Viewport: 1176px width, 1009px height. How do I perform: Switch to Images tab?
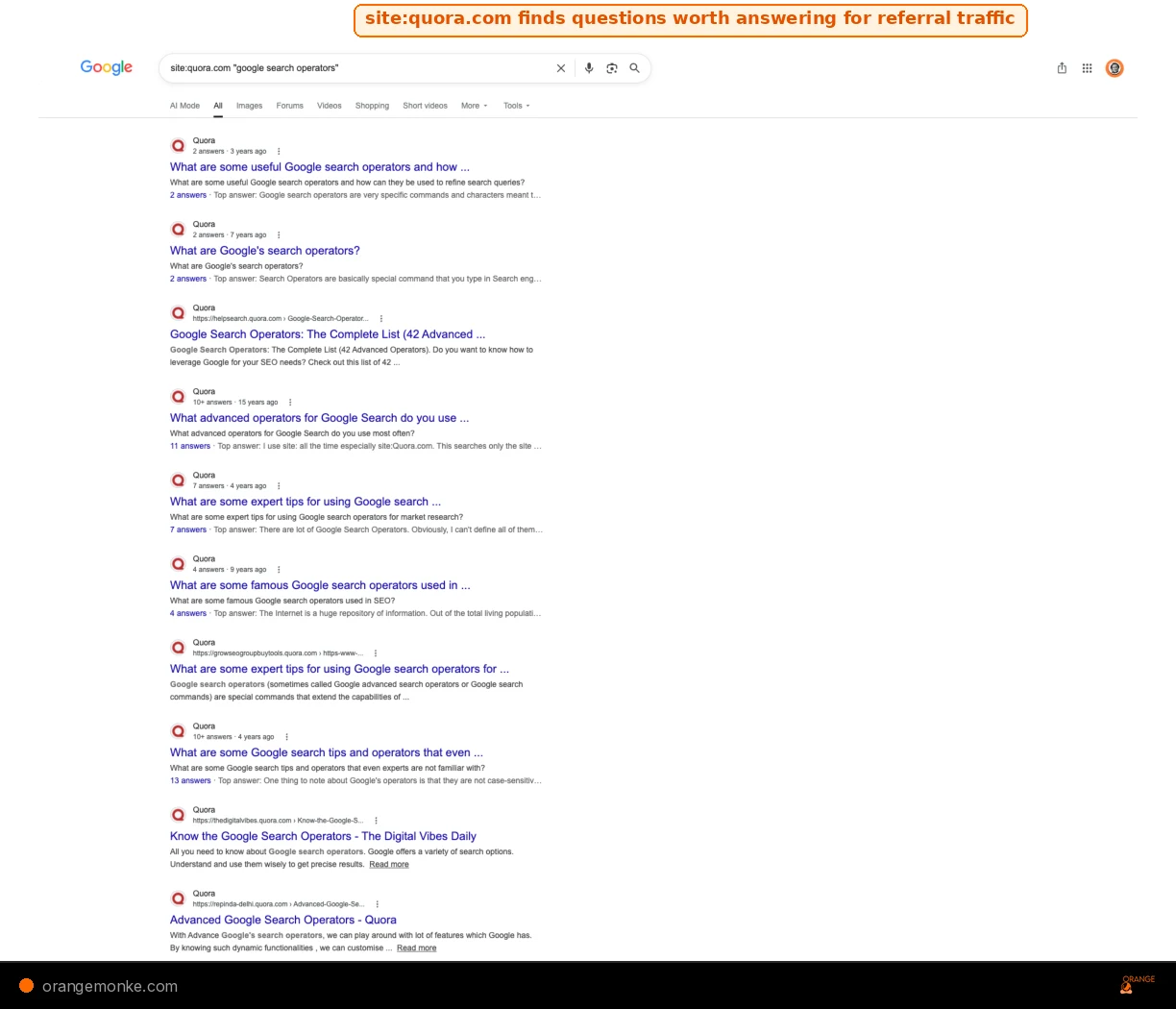click(249, 106)
